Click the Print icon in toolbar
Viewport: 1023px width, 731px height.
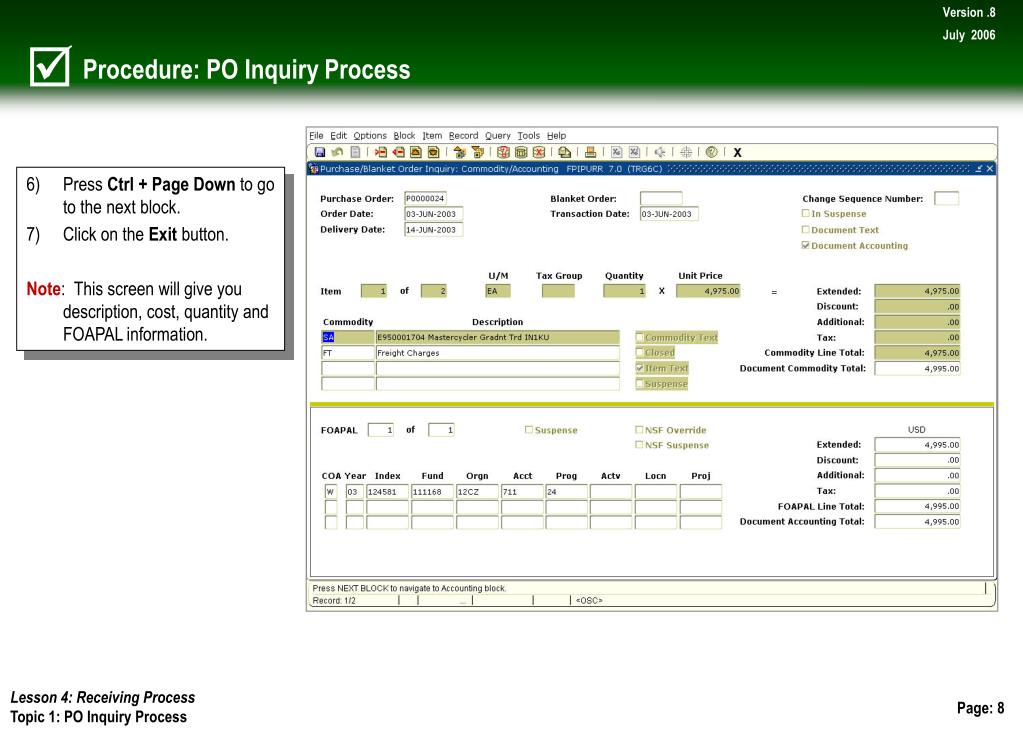pyautogui.click(x=590, y=153)
